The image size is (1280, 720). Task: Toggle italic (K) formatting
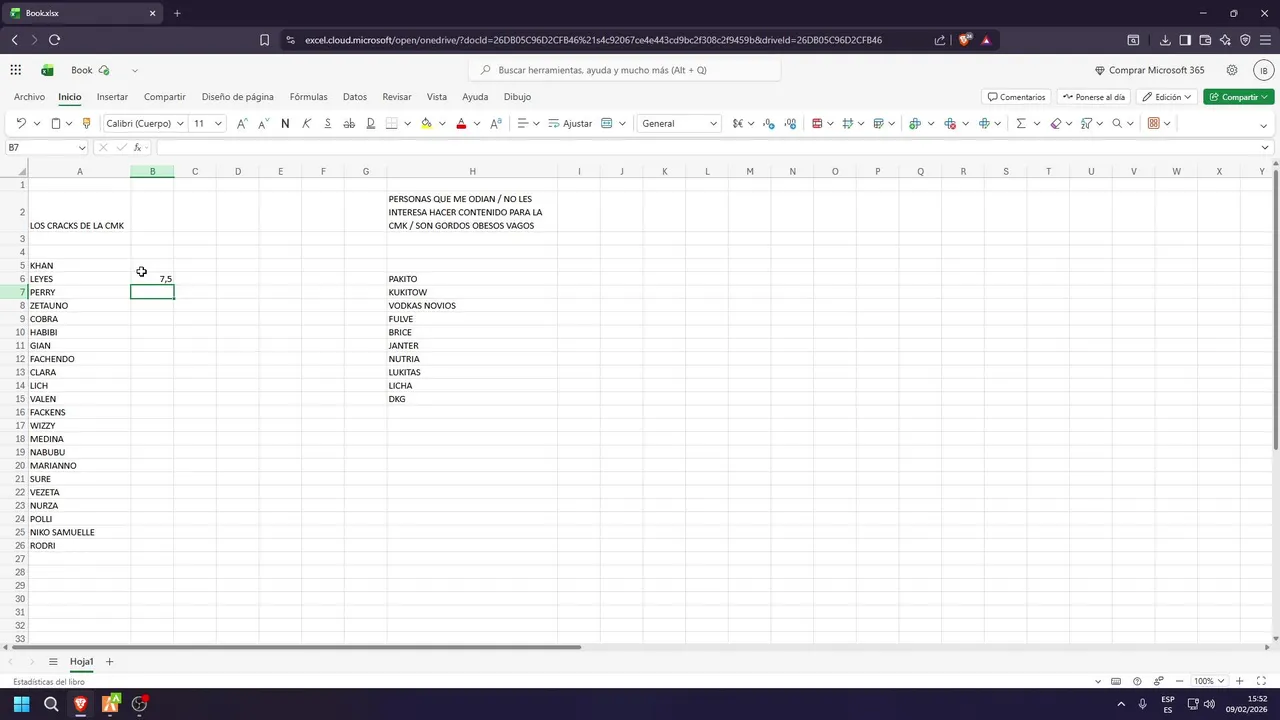(306, 123)
